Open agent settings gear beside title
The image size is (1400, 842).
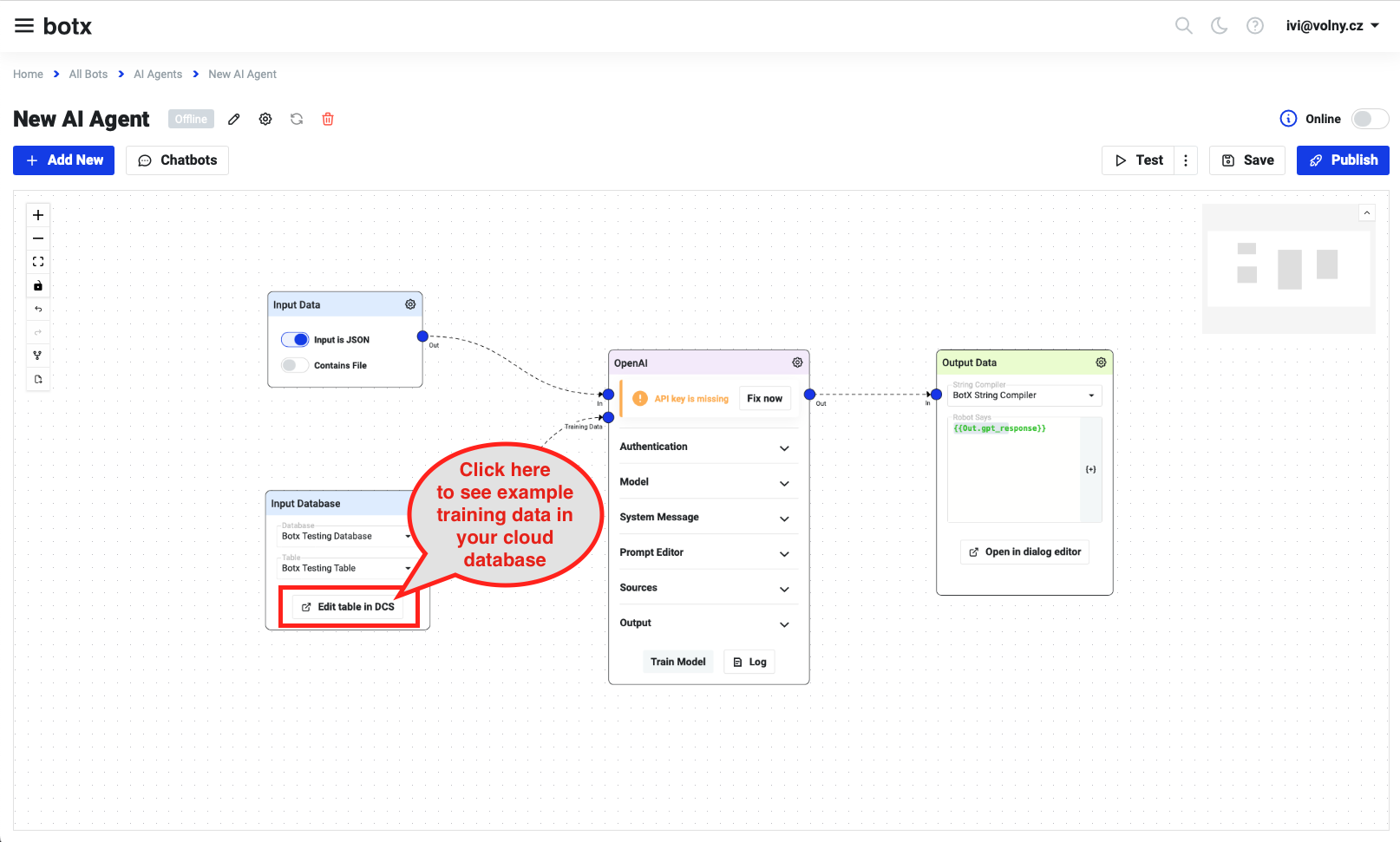[x=265, y=120]
